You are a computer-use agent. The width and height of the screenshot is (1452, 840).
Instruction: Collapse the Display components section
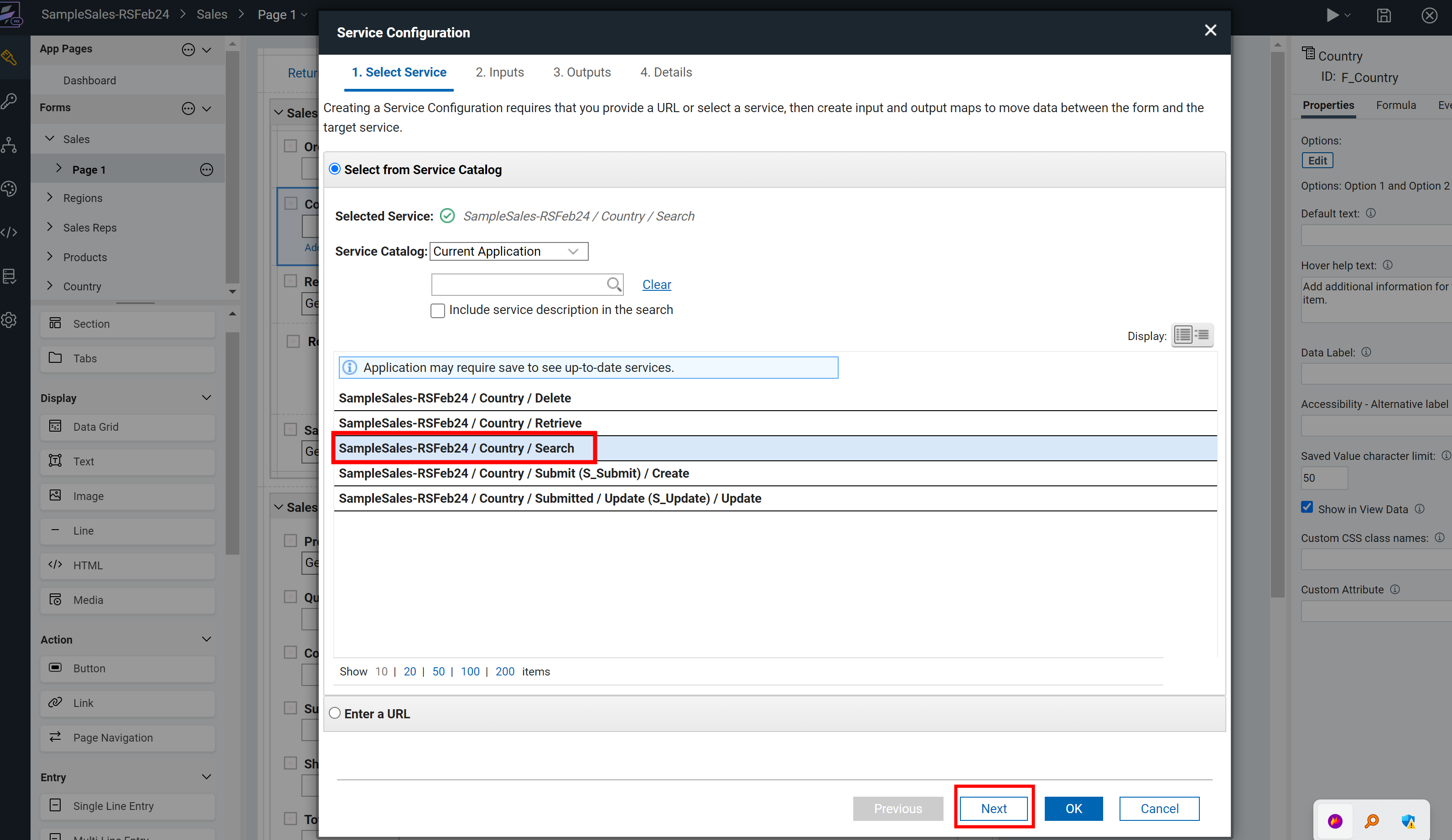(x=206, y=398)
